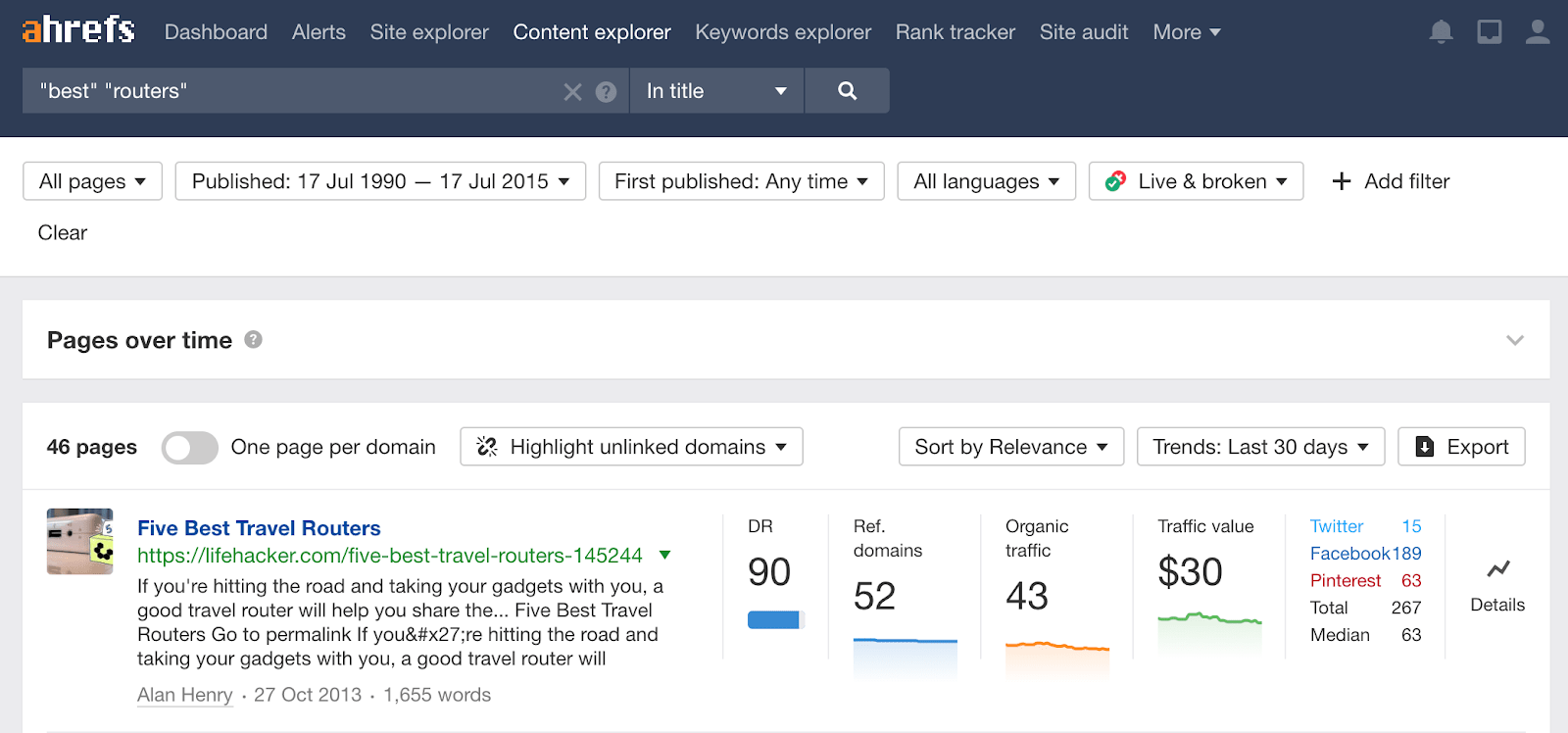
Task: Open author Alan Henry link
Action: coord(185,695)
